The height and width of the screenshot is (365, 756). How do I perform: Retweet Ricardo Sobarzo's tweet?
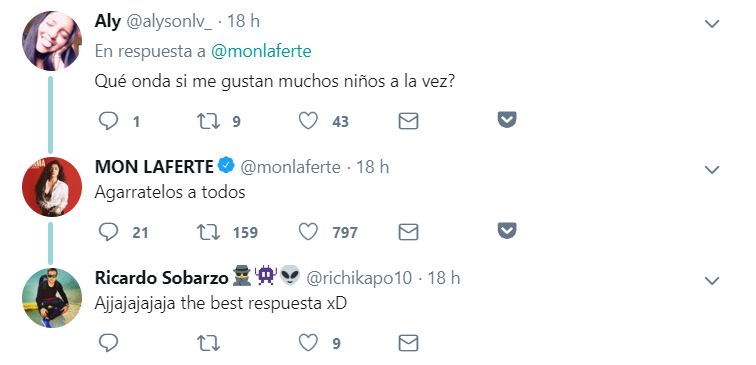click(x=208, y=343)
